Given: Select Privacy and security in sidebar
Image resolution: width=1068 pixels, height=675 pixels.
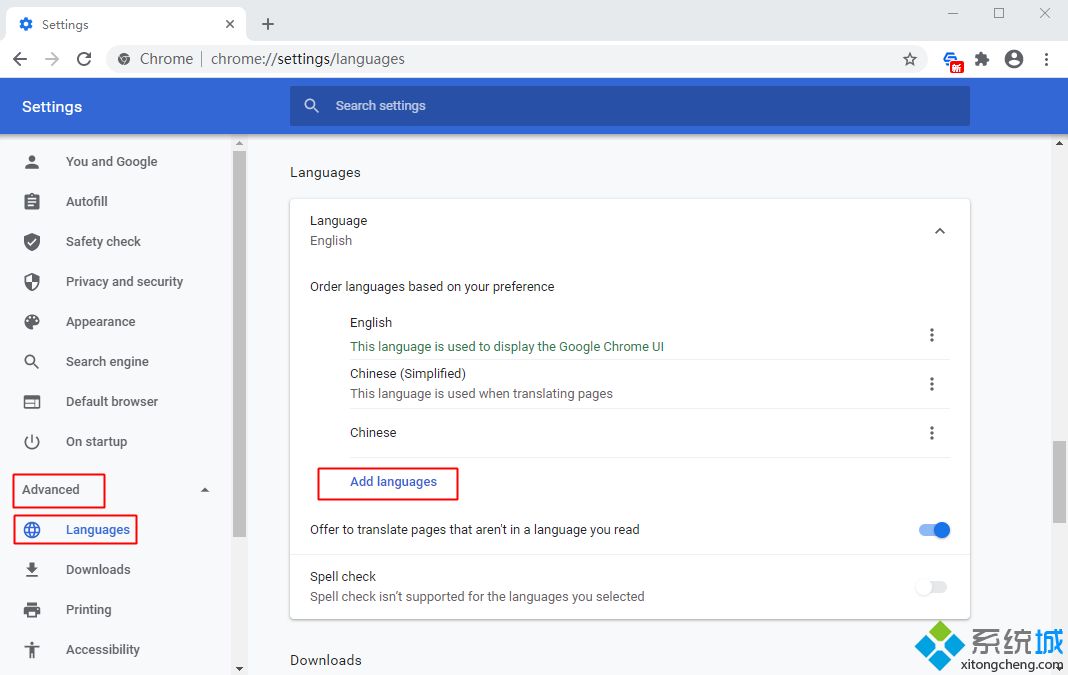Looking at the screenshot, I should click(125, 281).
